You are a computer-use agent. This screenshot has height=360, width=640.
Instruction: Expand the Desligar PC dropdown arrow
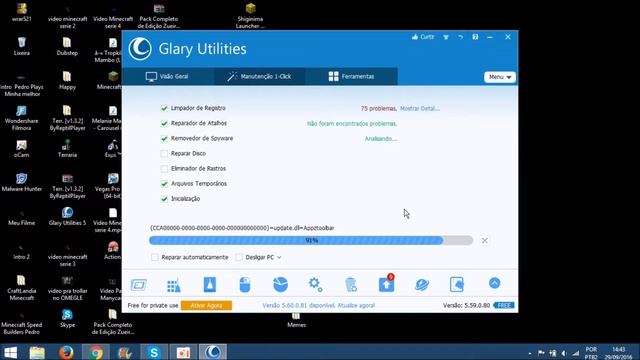click(x=279, y=258)
